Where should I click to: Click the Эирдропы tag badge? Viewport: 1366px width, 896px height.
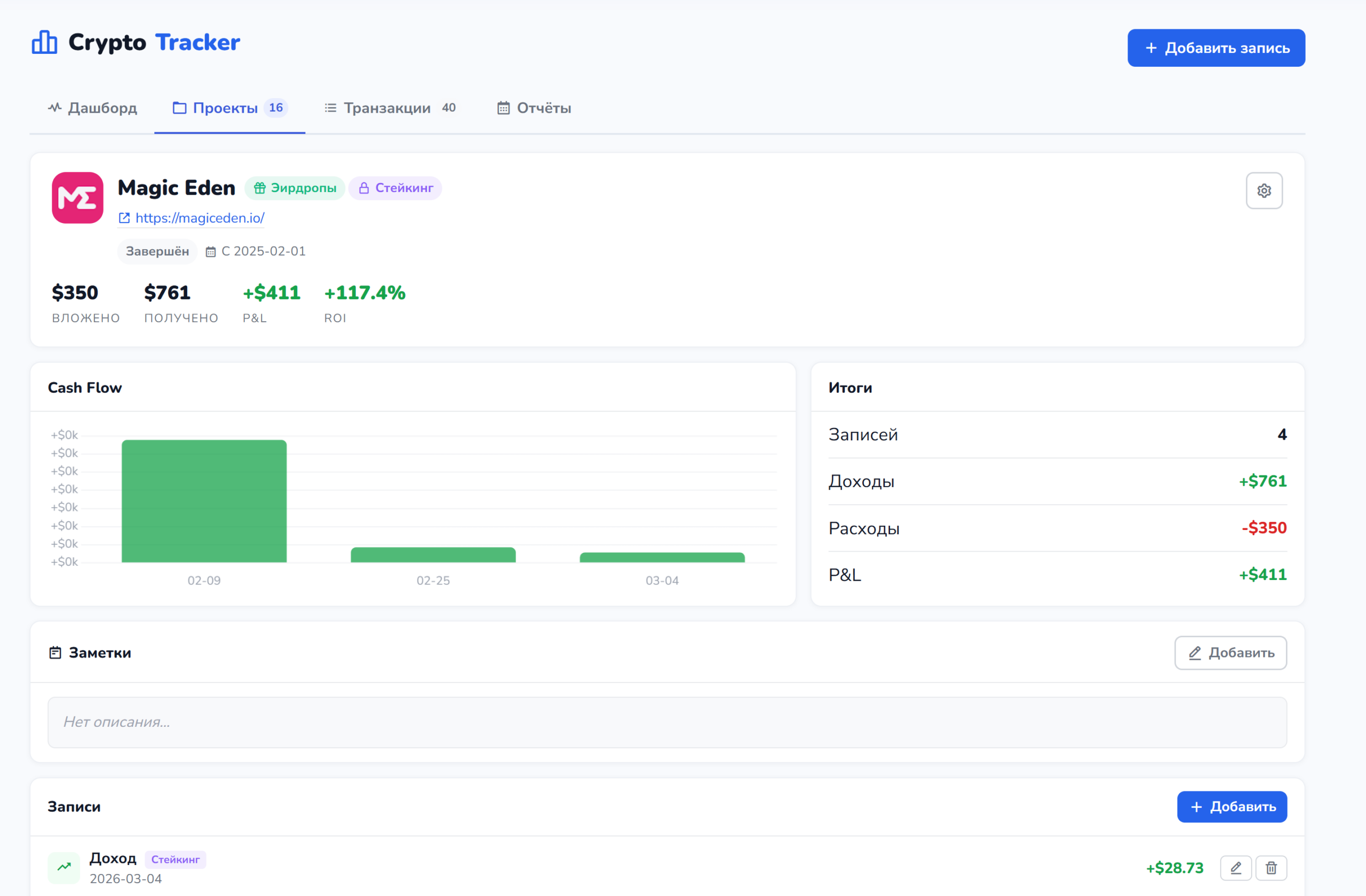coord(295,188)
